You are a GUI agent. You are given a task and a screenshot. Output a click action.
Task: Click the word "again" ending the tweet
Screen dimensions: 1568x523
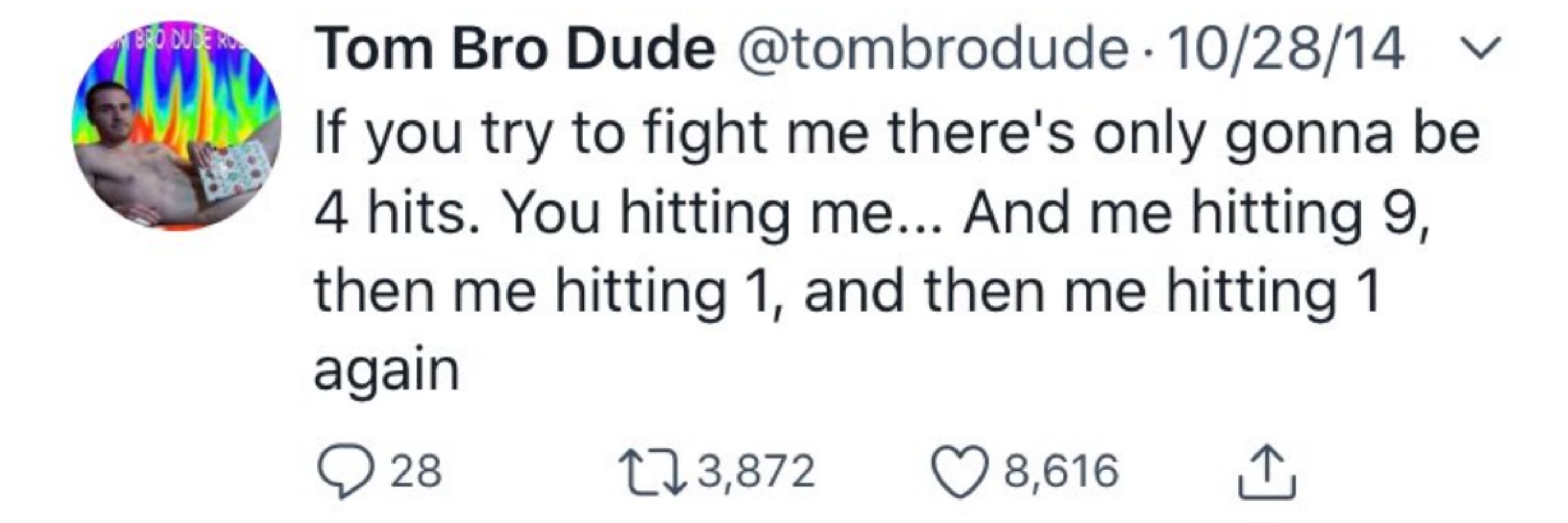[x=386, y=370]
